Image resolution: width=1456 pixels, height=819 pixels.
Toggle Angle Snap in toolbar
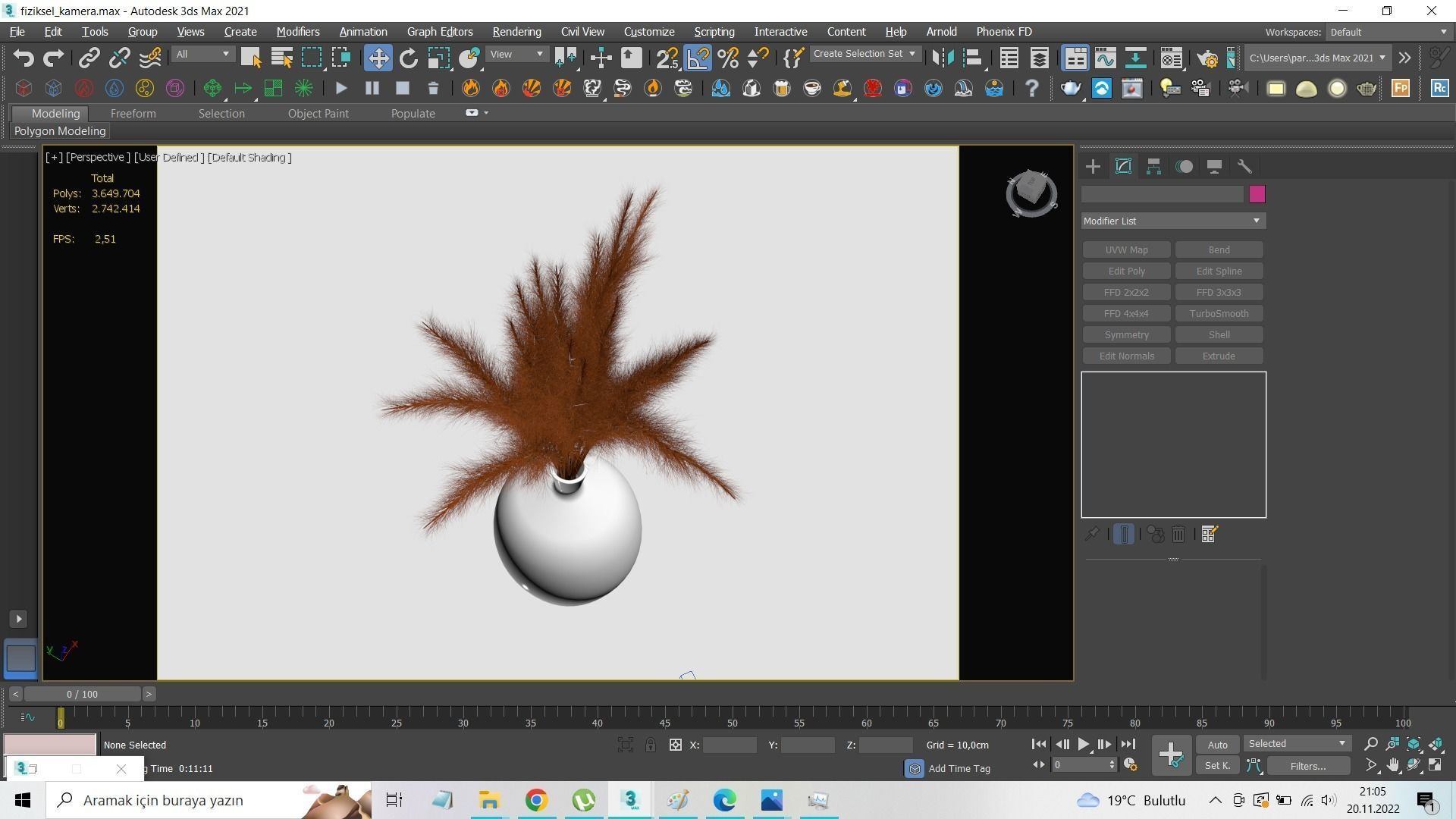(698, 58)
